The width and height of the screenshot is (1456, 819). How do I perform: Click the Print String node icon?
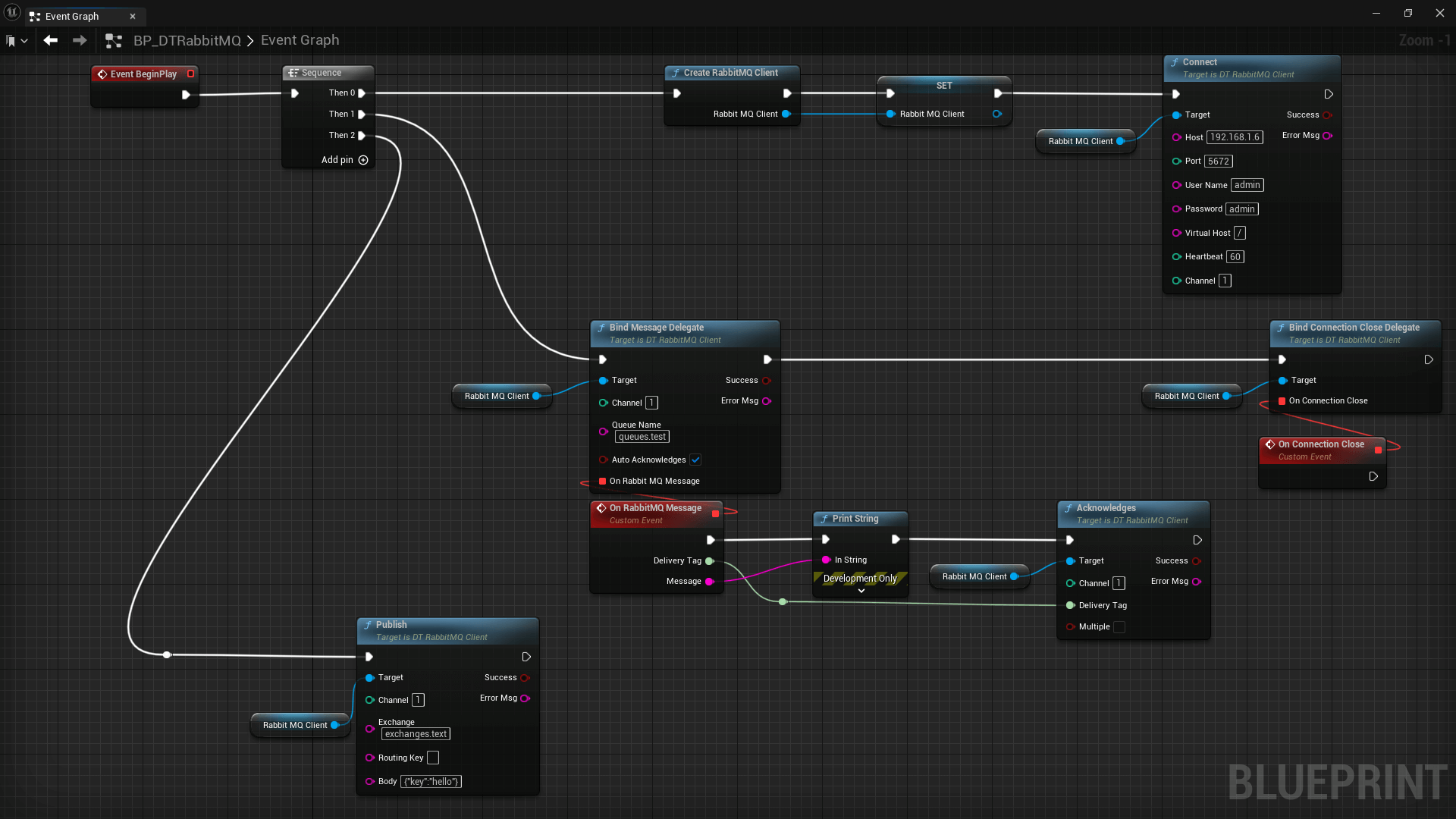tap(825, 518)
